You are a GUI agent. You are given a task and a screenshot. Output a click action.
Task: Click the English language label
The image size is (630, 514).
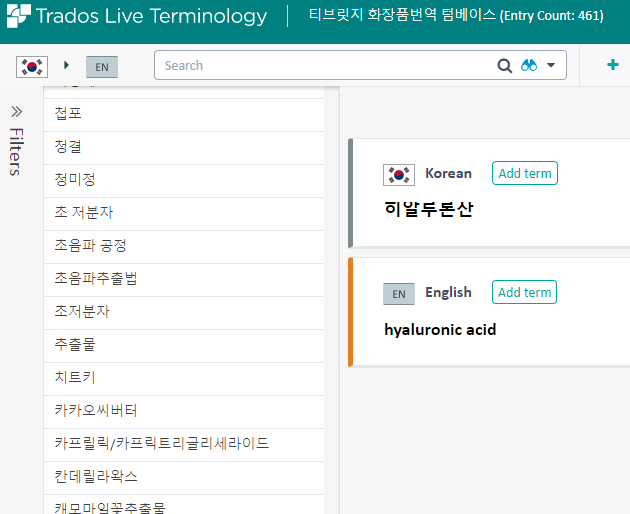[x=448, y=292]
